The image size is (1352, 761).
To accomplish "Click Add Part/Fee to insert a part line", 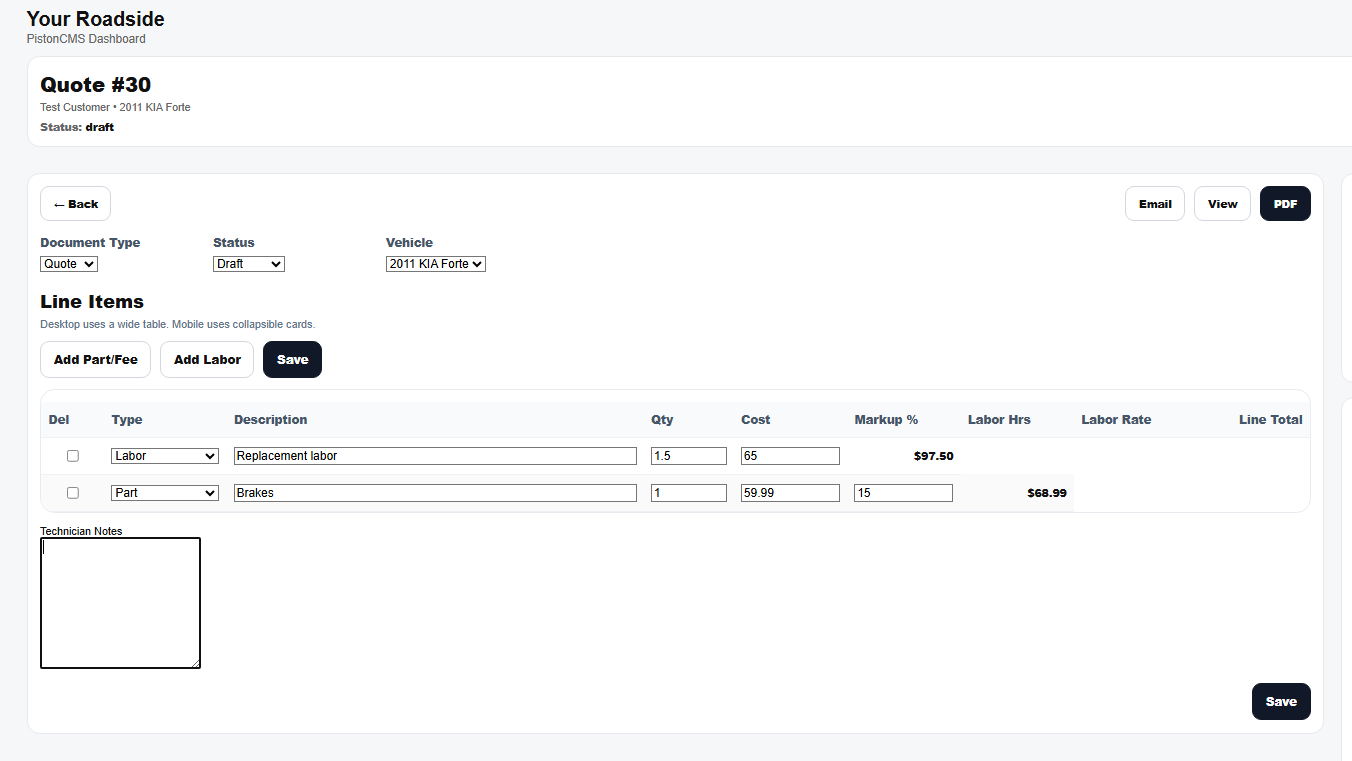I will (x=95, y=359).
